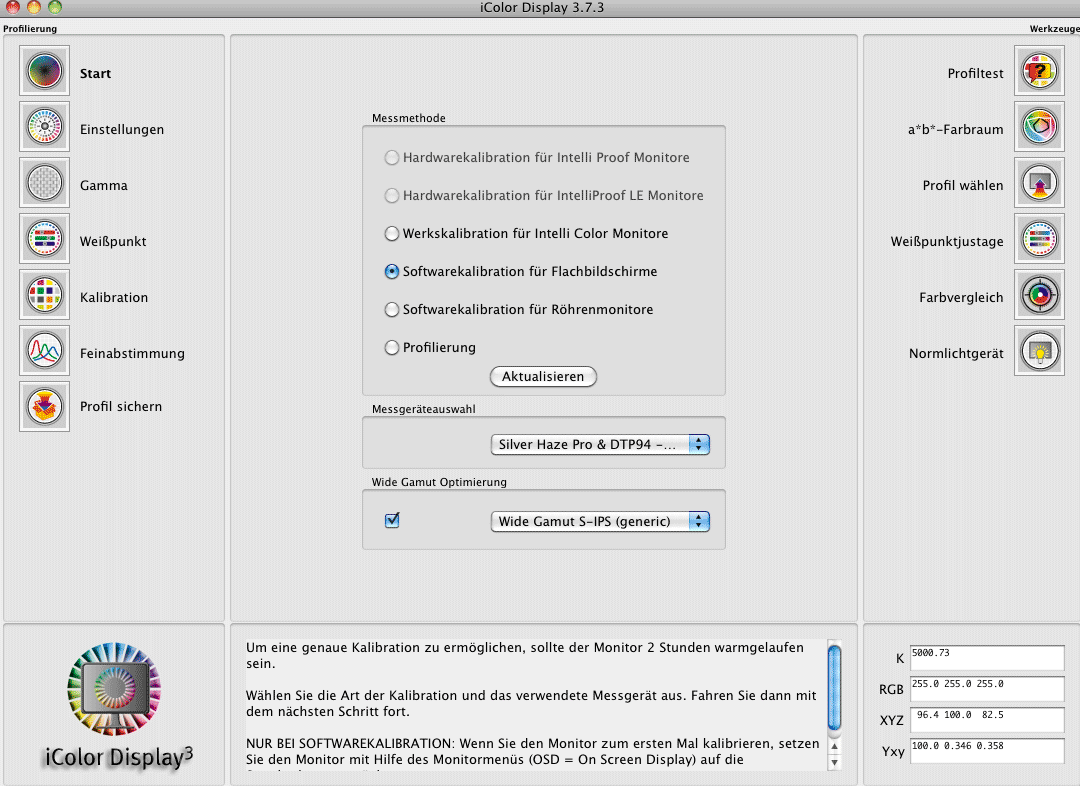The image size is (1080, 786).
Task: Click the help text scrollbar down arrow
Action: (835, 763)
